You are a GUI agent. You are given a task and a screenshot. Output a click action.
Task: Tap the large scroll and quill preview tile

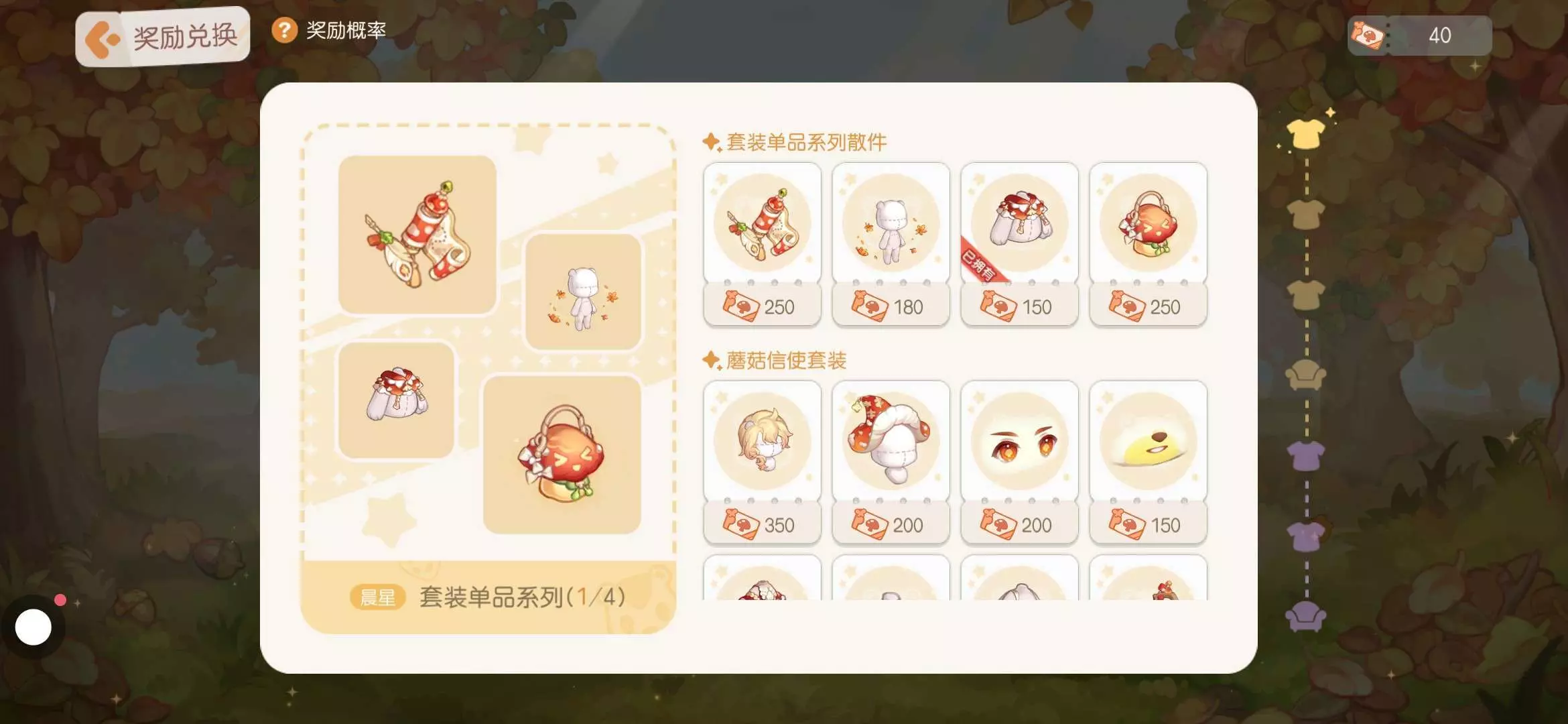(417, 235)
